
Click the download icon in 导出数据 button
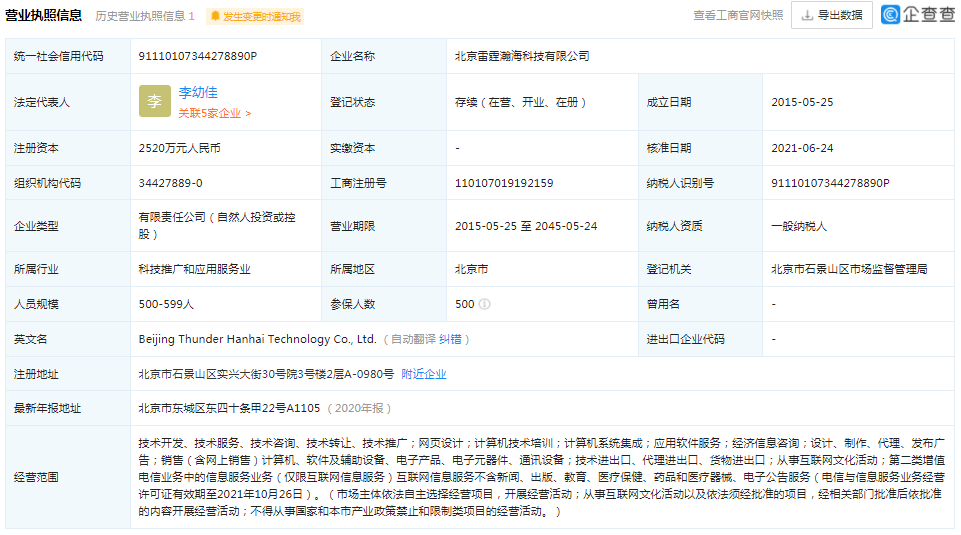point(807,15)
